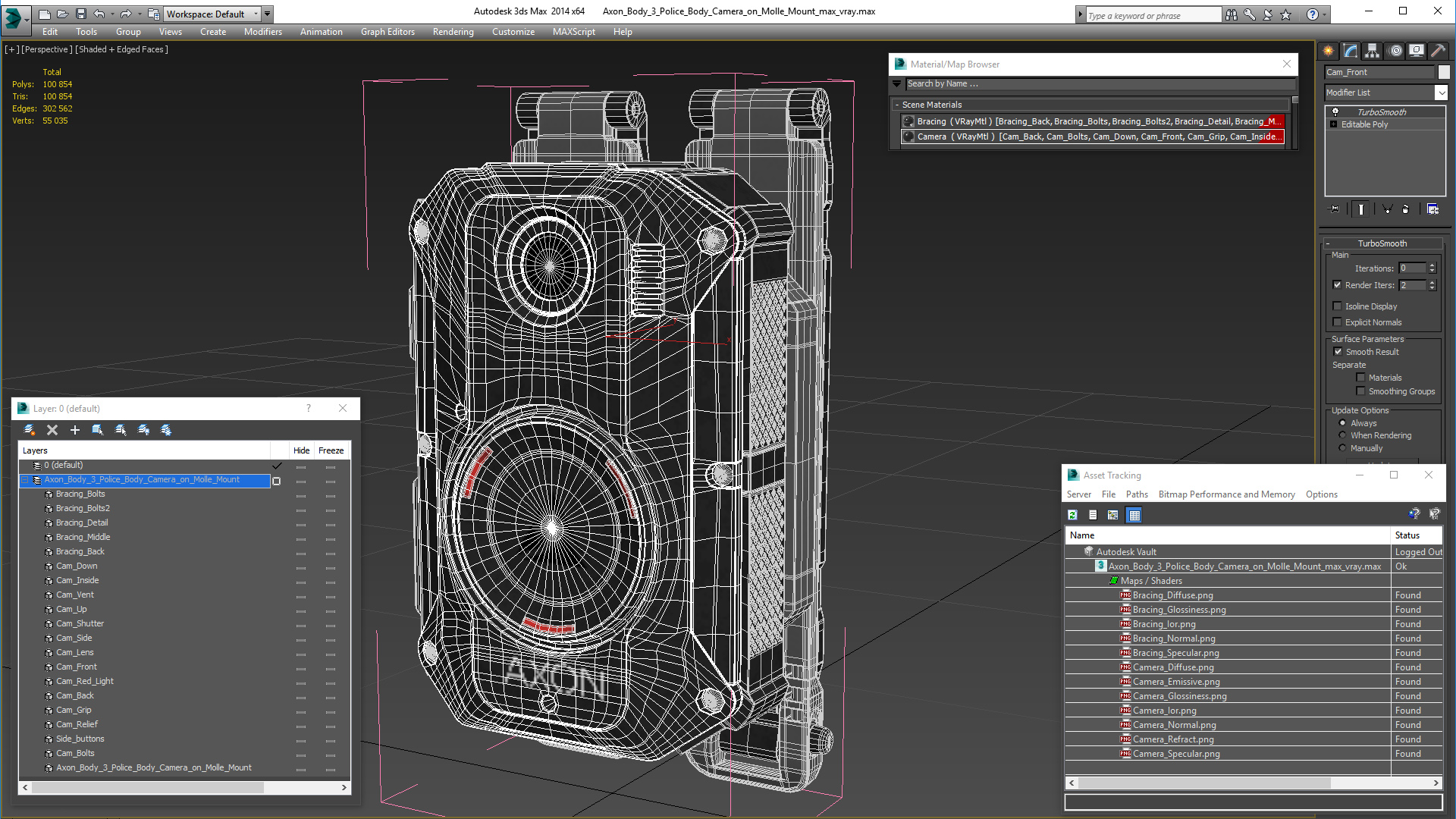Click the keyword search input field
Screen dimensions: 1456x819
point(1153,15)
